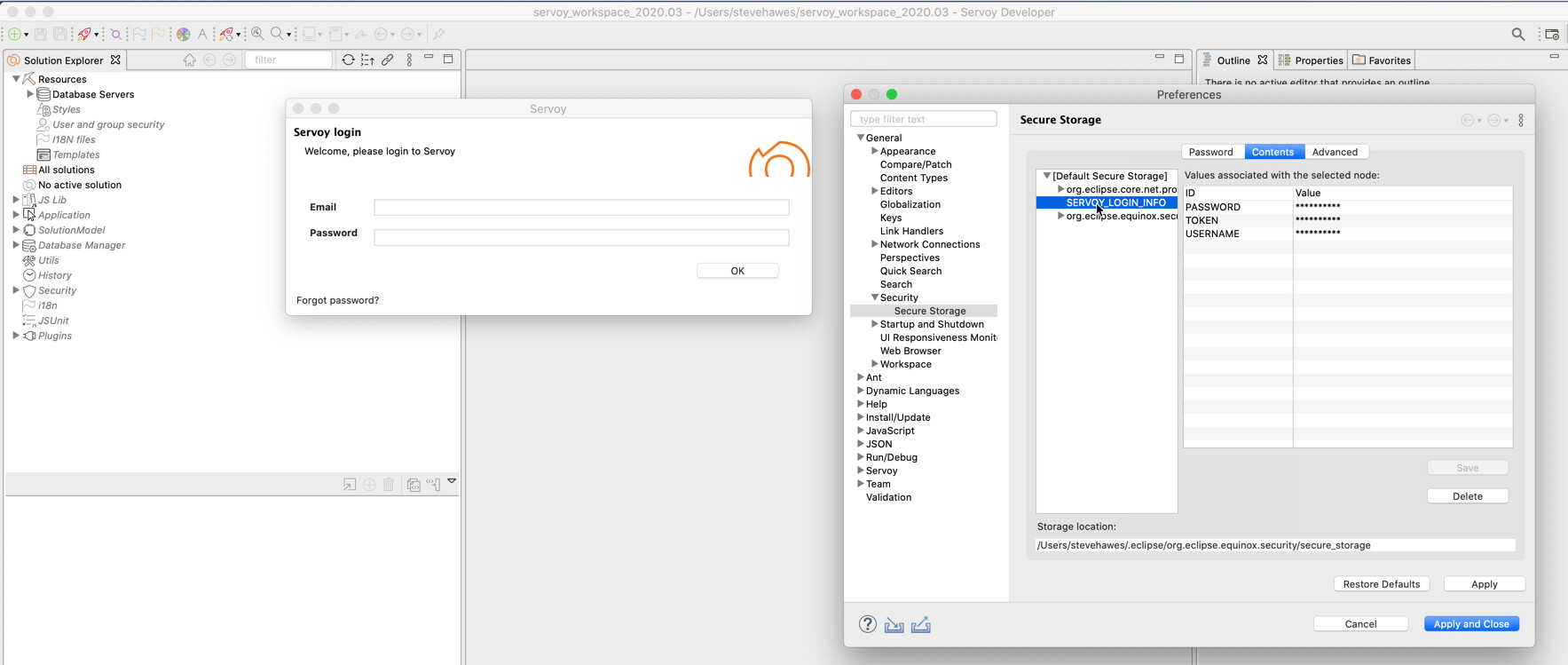Viewport: 1568px width, 665px height.
Task: Click the magnifier with brush search icon
Action: 257,34
